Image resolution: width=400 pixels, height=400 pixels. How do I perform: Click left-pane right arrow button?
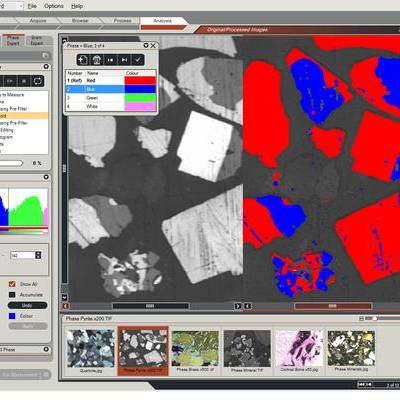(238, 306)
